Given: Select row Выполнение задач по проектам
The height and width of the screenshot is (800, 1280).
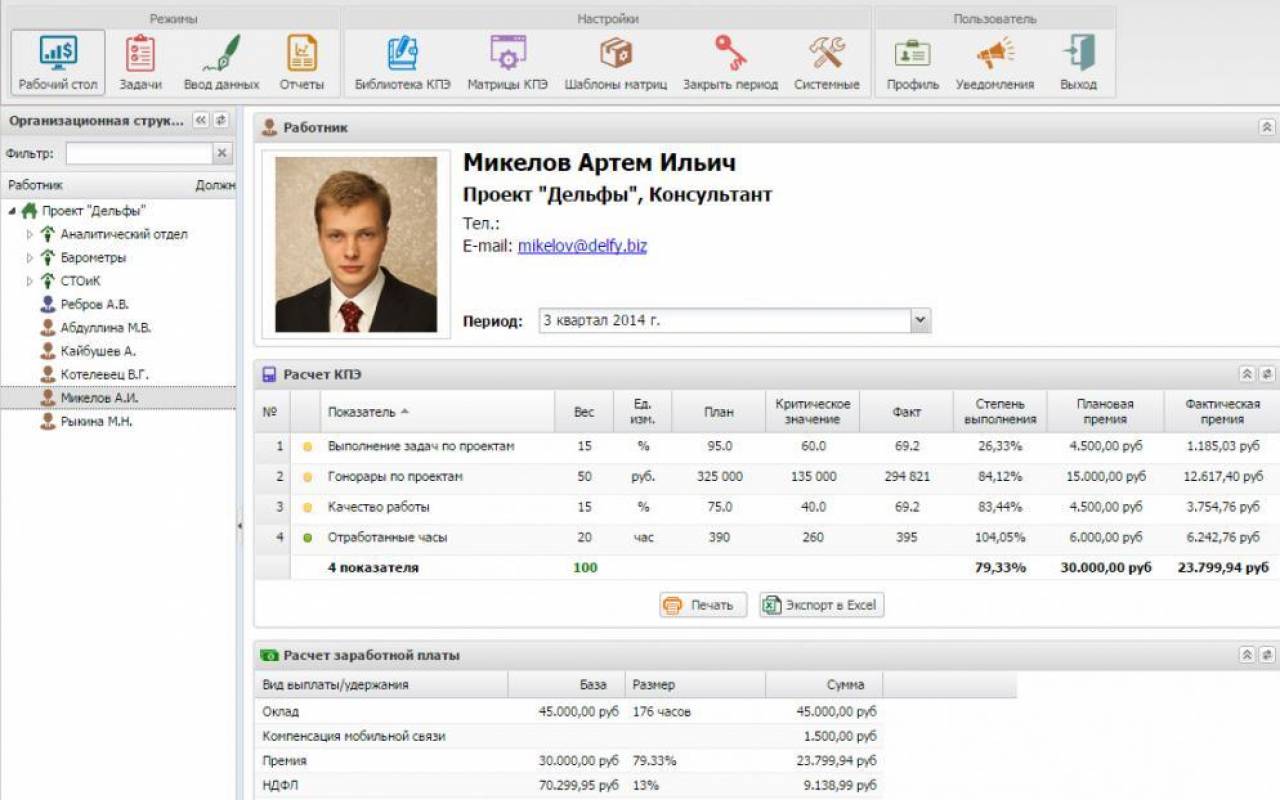Looking at the screenshot, I should [766, 446].
